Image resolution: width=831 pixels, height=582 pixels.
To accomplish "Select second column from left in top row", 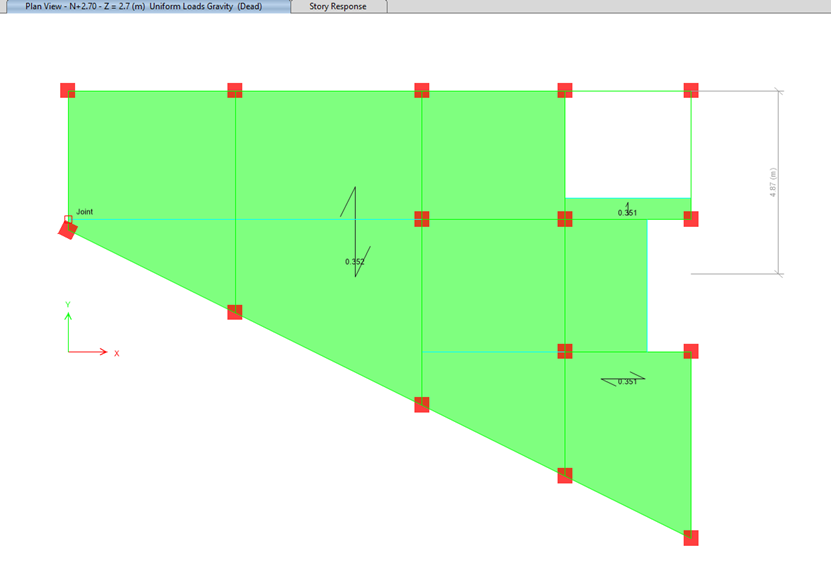I will click(x=234, y=90).
